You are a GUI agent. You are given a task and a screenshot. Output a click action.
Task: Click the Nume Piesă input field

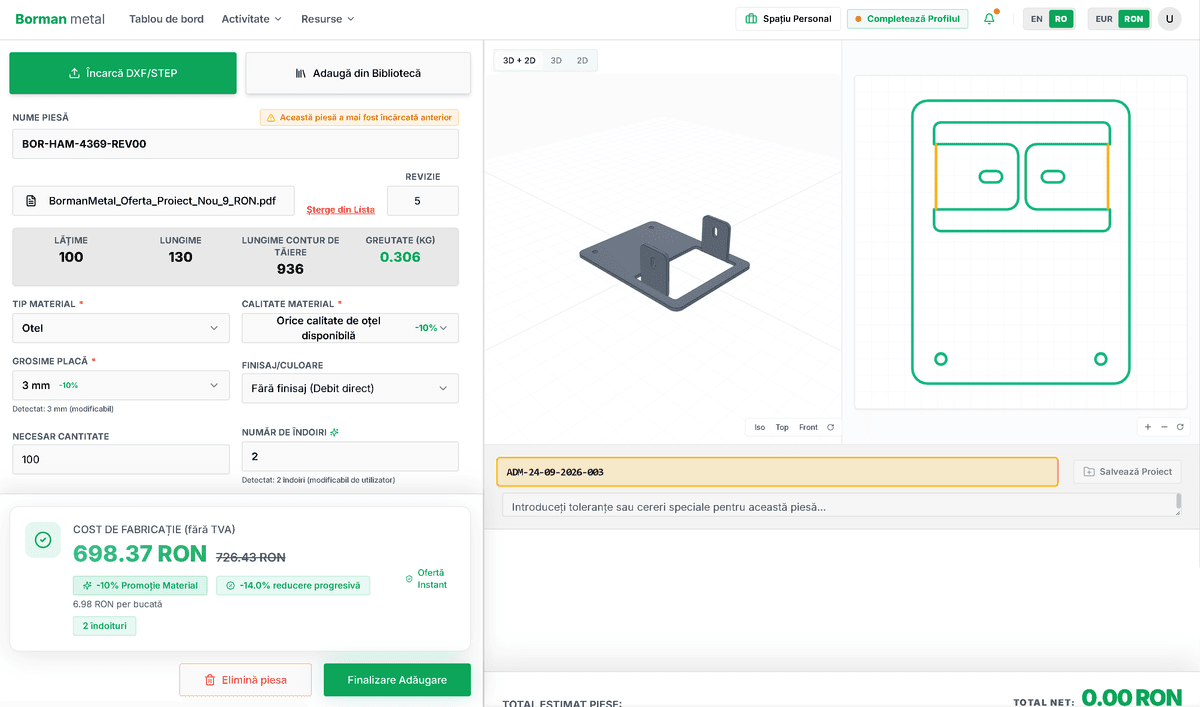[235, 144]
